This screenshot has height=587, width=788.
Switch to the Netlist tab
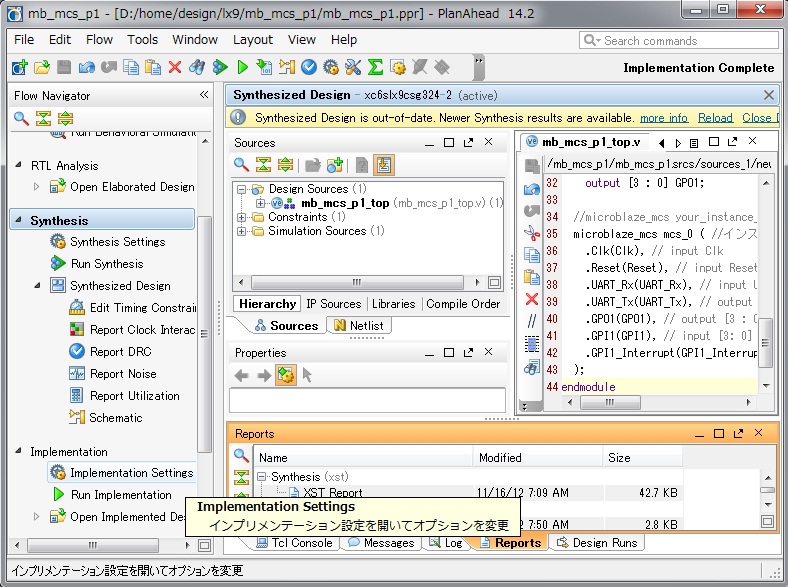point(359,326)
